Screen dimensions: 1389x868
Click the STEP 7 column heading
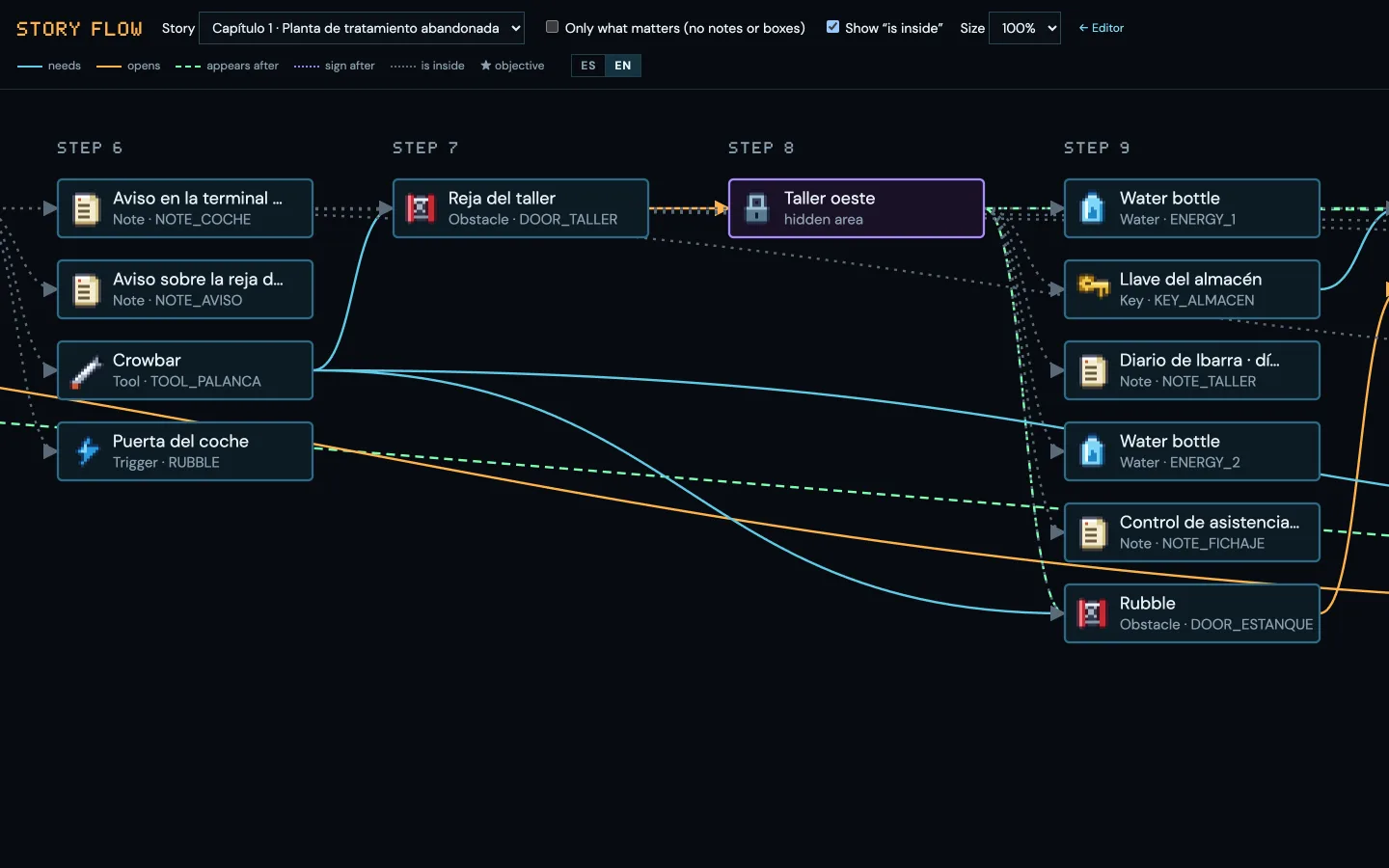click(x=425, y=148)
